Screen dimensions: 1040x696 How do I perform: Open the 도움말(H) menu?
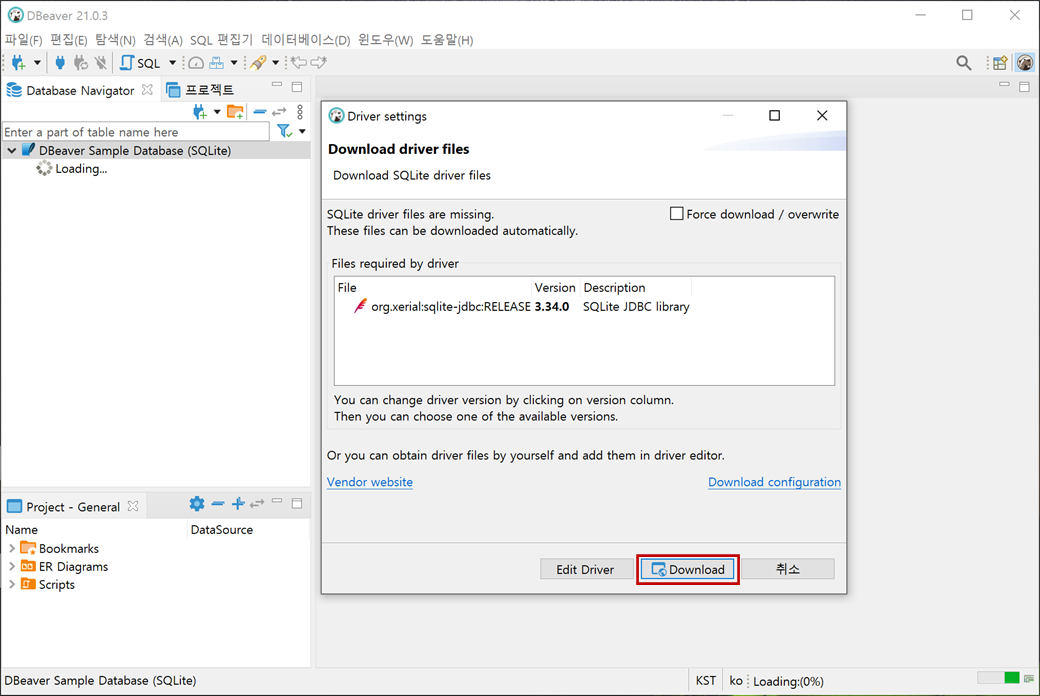(x=447, y=40)
